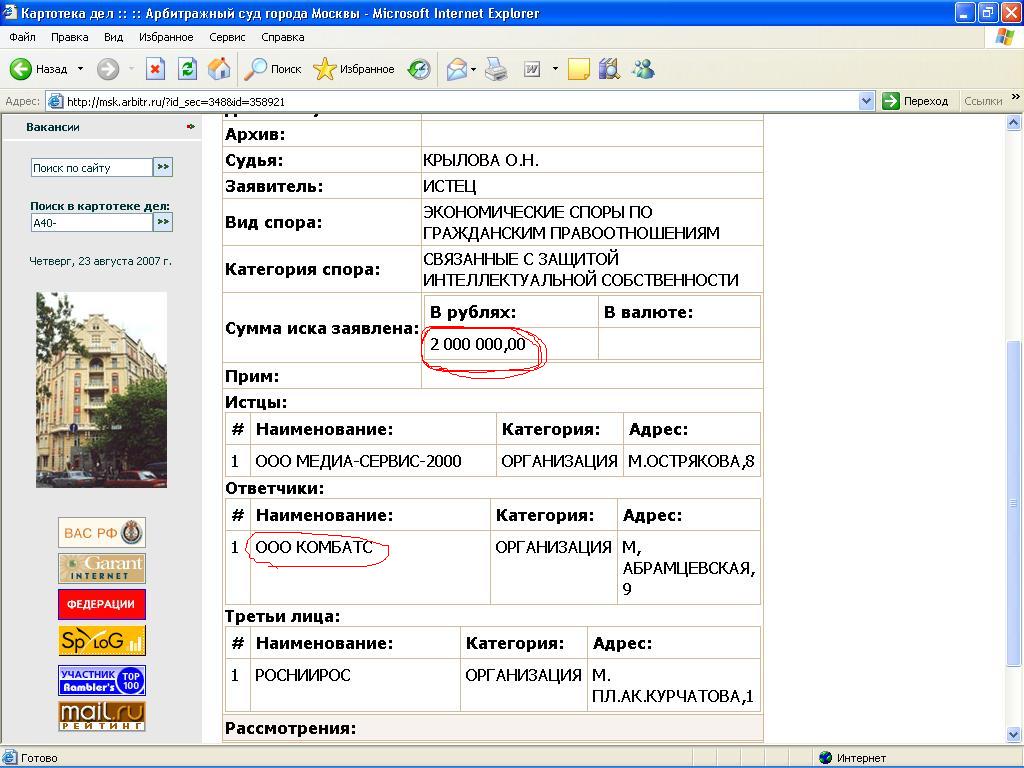Open the Messenger people icon
This screenshot has width=1024, height=768.
[x=643, y=69]
